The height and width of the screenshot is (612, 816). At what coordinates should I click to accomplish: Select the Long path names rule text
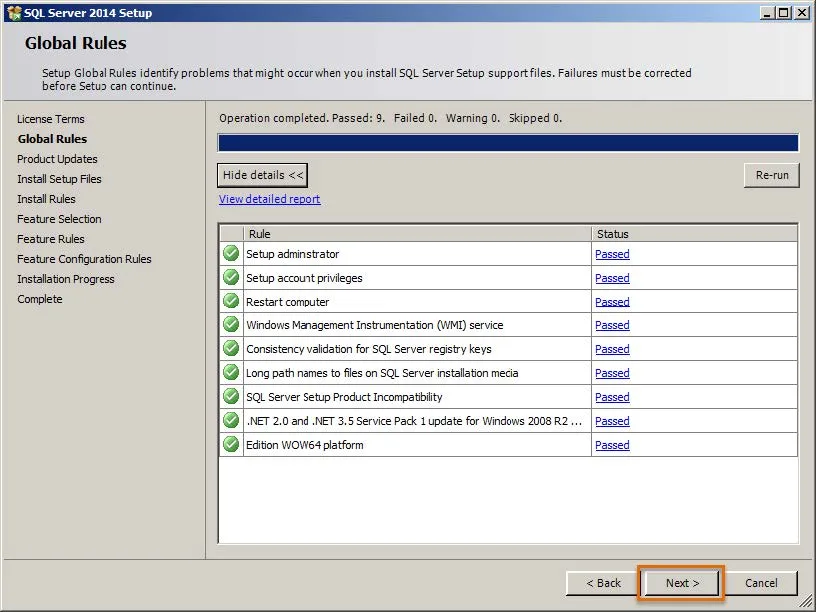point(382,373)
